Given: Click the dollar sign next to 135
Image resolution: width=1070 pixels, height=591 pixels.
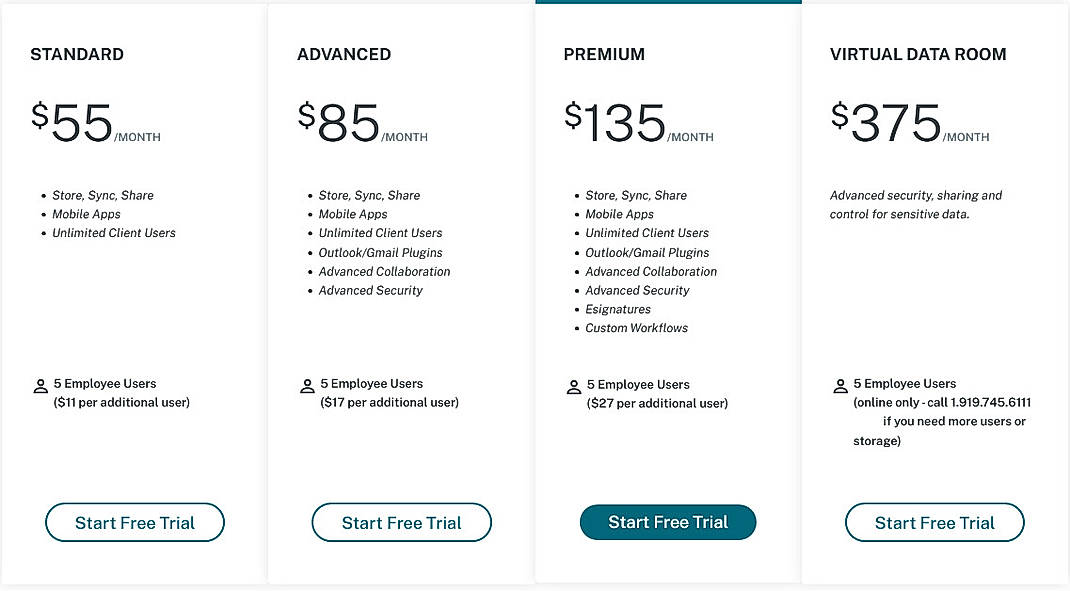Looking at the screenshot, I should [572, 113].
